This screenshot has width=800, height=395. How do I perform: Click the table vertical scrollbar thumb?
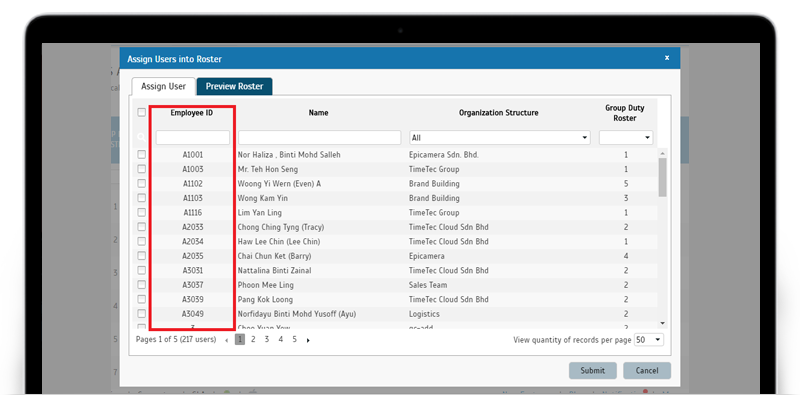[662, 177]
